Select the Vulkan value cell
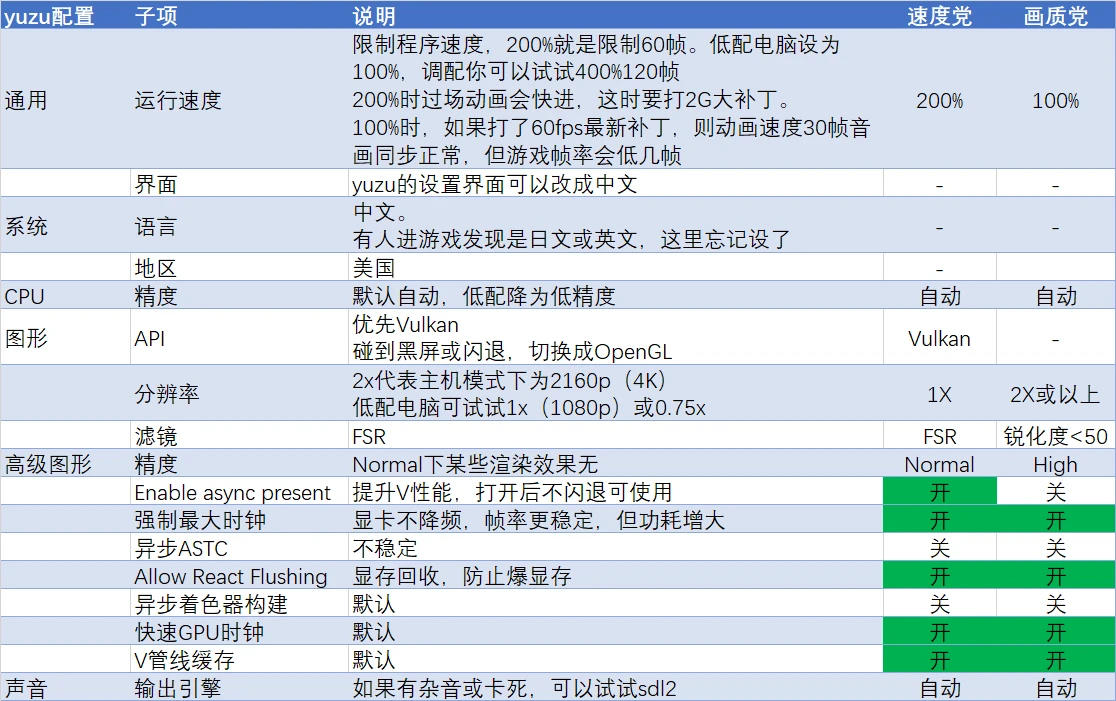Image resolution: width=1116 pixels, height=701 pixels. pyautogui.click(x=939, y=337)
